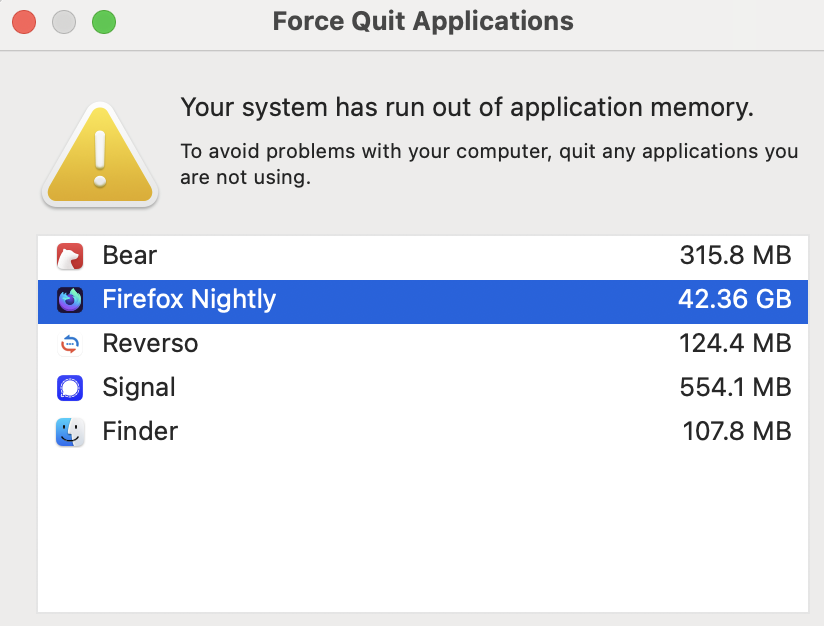Select the Firefox Nightly name label
The width and height of the screenshot is (824, 626).
pyautogui.click(x=189, y=300)
